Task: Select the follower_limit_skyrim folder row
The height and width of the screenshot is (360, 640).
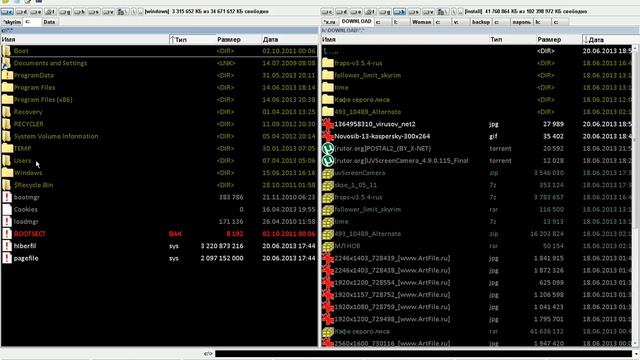Action: 478,76
